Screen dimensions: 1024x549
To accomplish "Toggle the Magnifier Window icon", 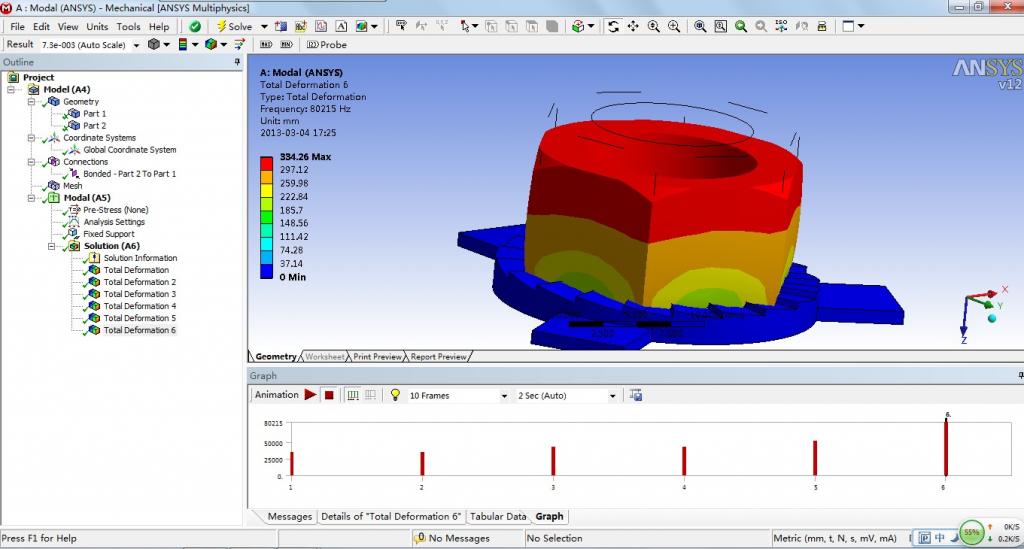I will click(x=720, y=26).
